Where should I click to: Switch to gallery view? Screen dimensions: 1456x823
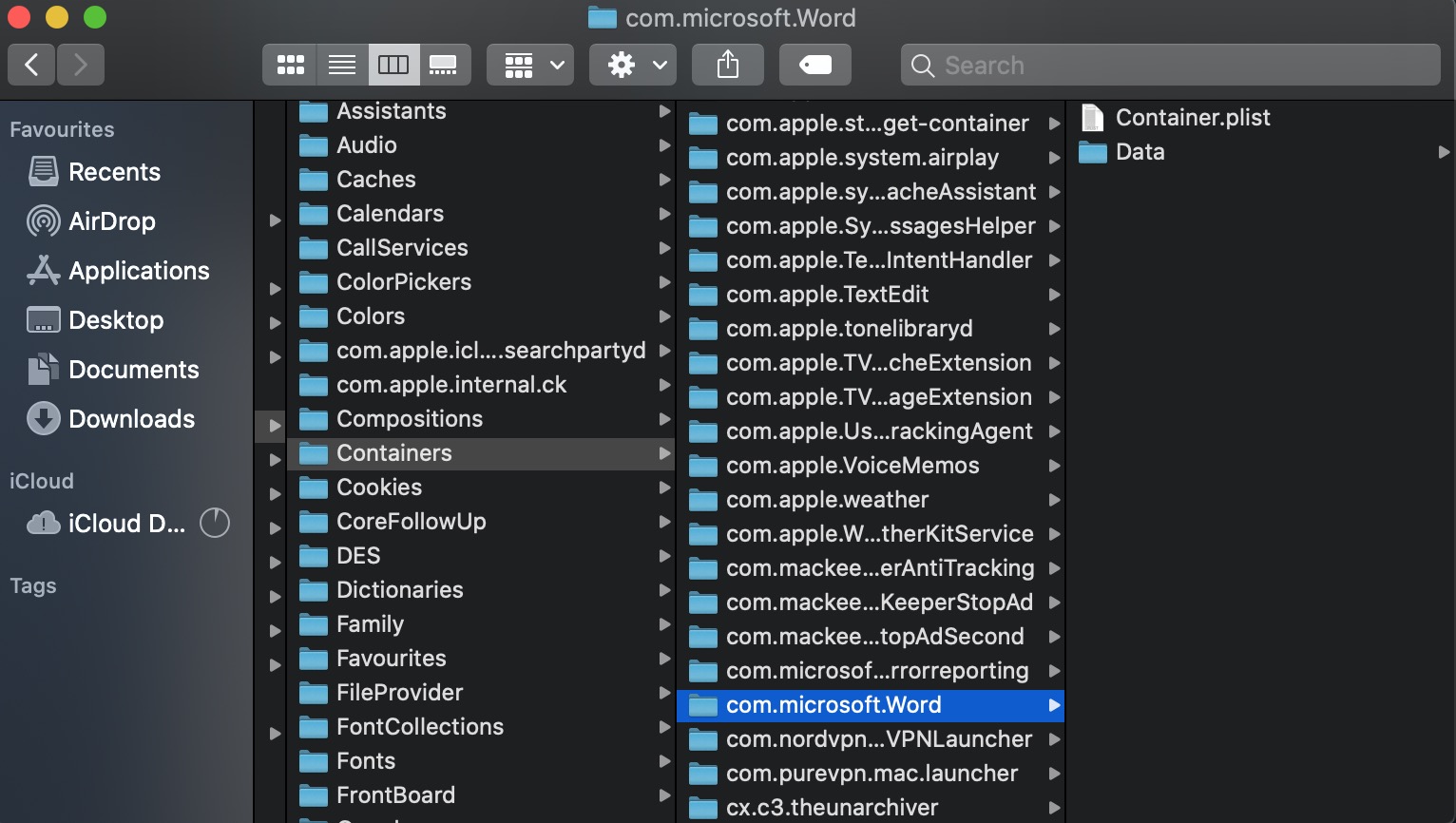coord(444,65)
